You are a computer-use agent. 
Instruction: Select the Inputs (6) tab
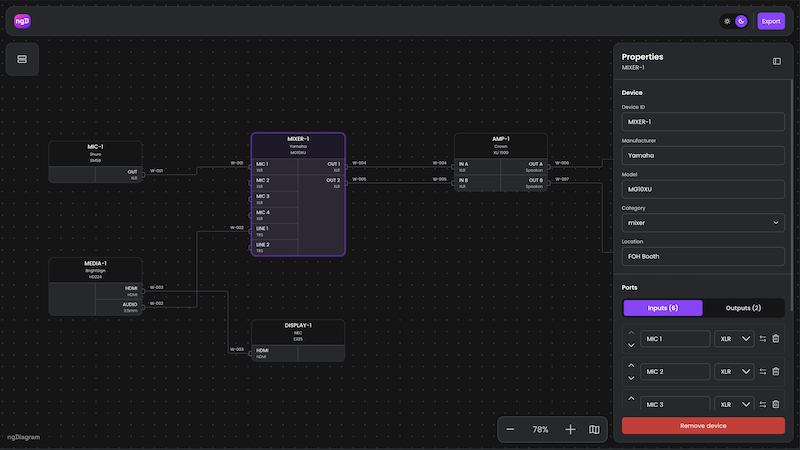[663, 308]
